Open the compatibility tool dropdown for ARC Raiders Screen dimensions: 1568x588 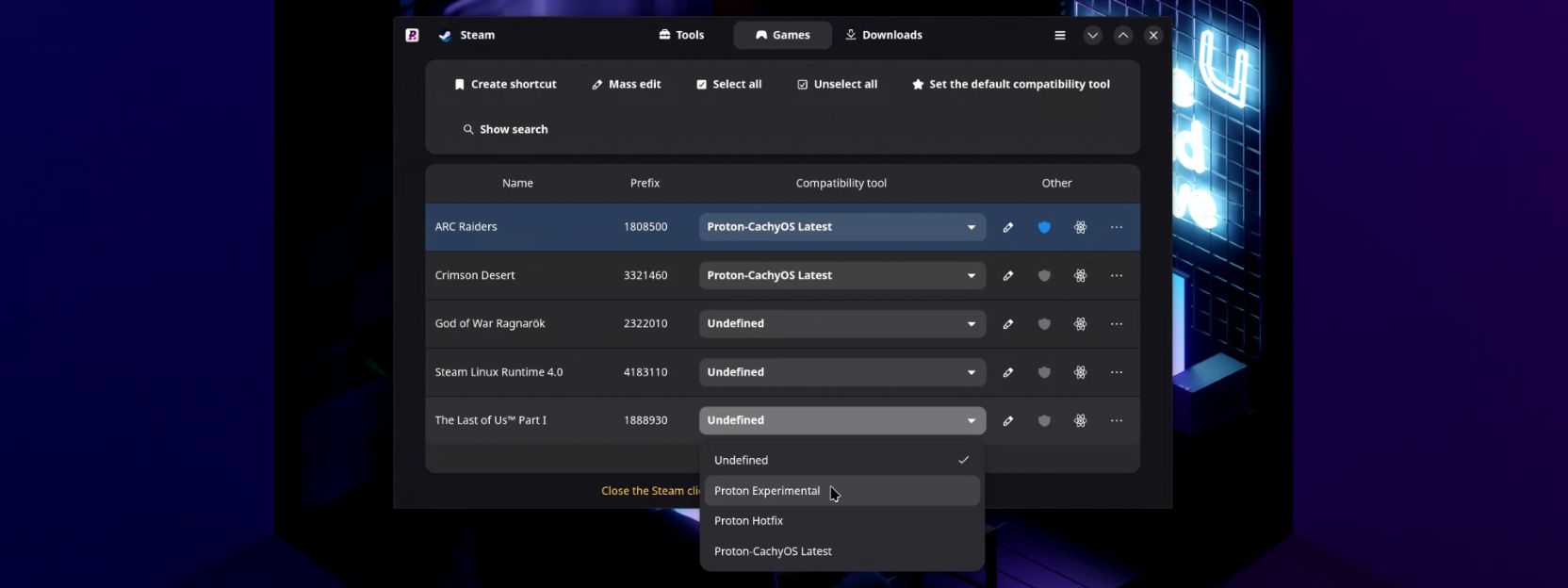pyautogui.click(x=842, y=227)
